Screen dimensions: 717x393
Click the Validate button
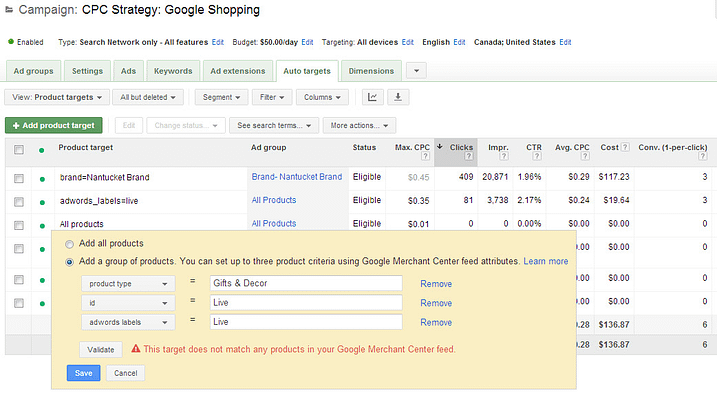pyautogui.click(x=101, y=350)
